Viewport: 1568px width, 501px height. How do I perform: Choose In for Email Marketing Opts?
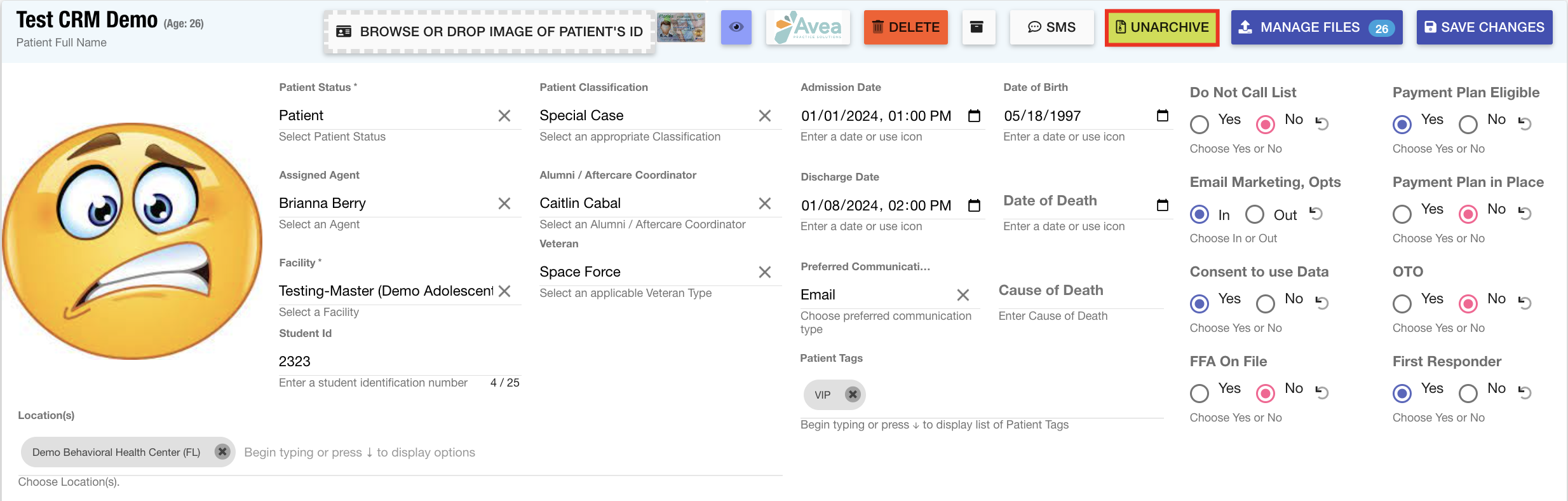[1199, 214]
